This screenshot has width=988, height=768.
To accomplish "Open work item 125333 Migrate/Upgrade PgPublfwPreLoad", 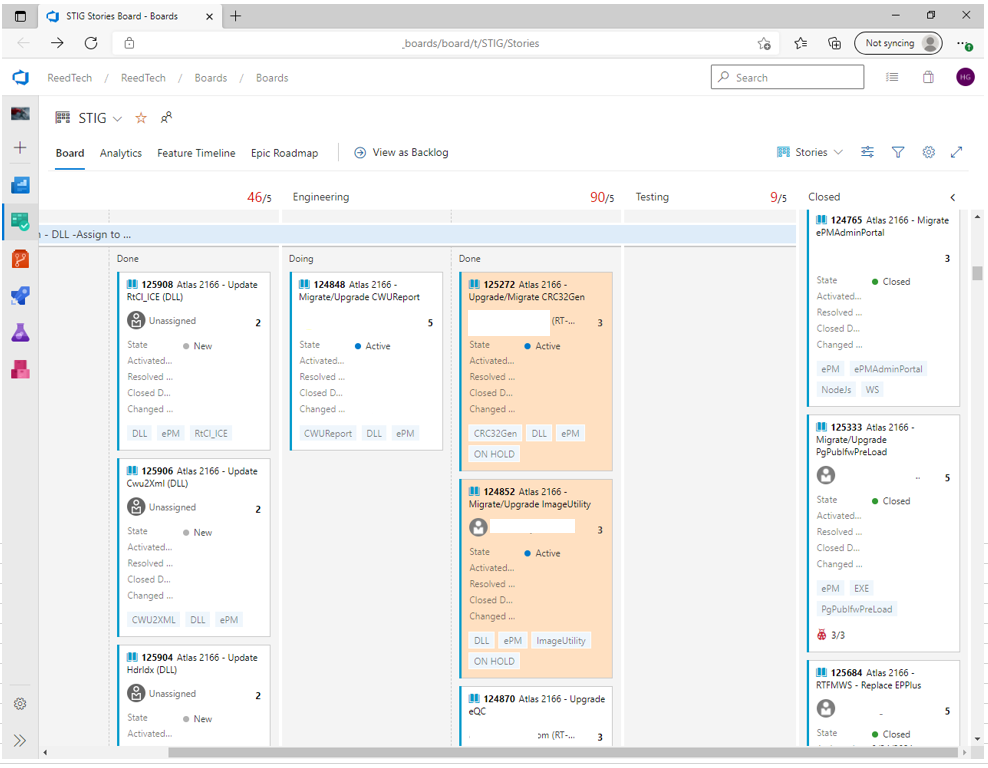I will pos(865,439).
